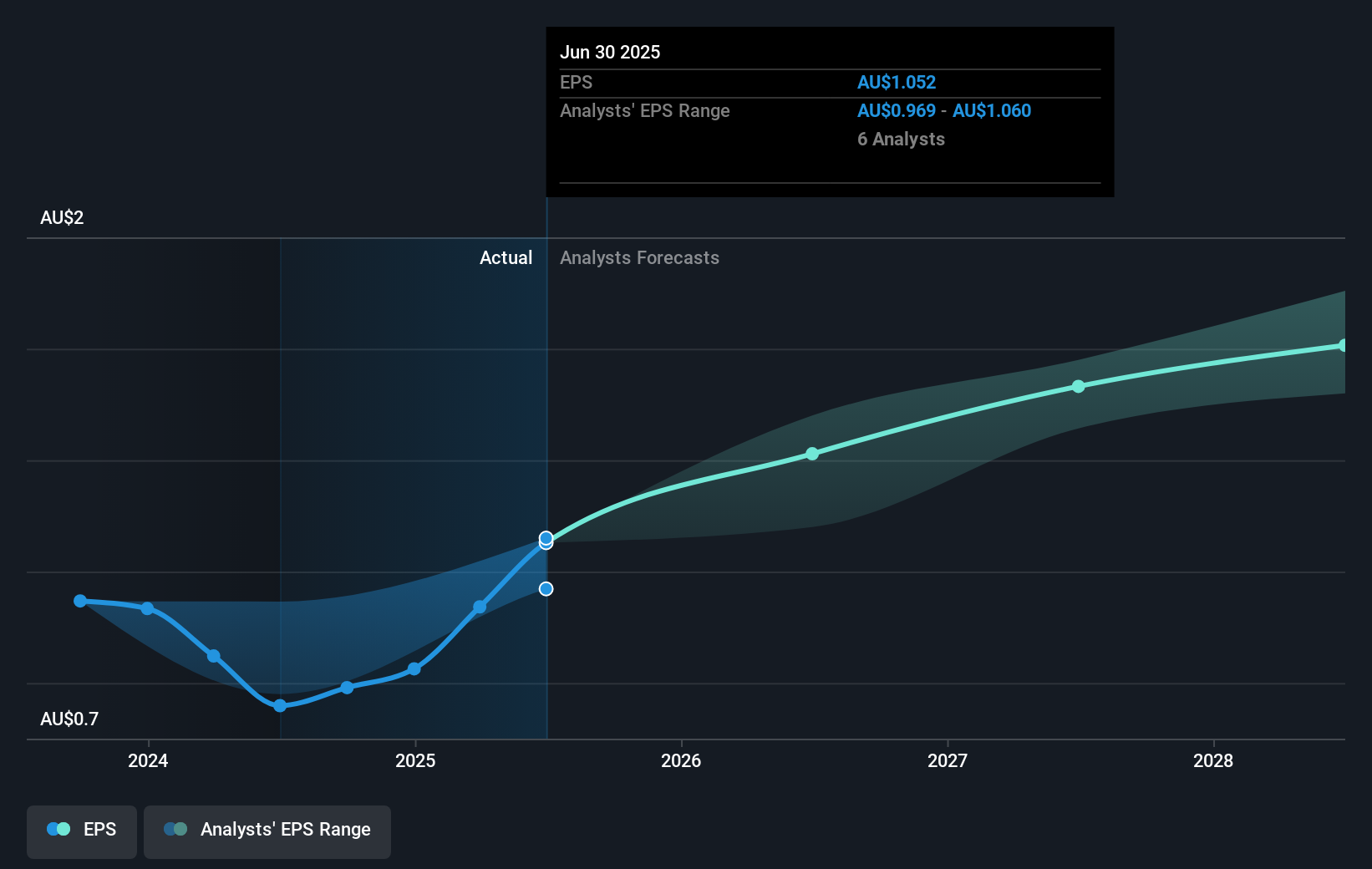Image resolution: width=1372 pixels, height=869 pixels.
Task: Toggle the Analysts' EPS Range legend
Action: [x=267, y=830]
